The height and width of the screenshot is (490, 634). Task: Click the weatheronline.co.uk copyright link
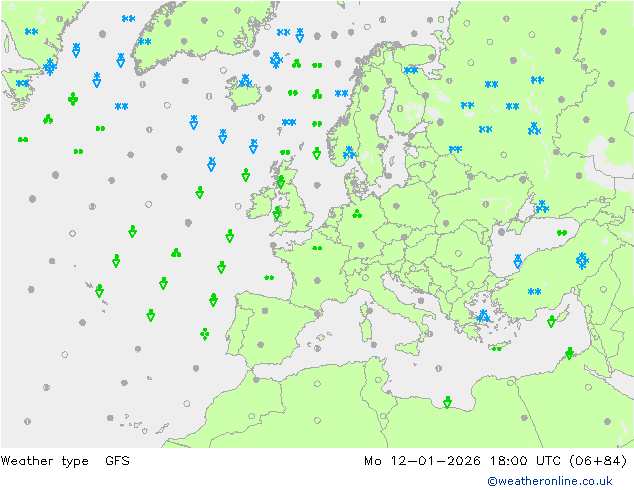(x=550, y=481)
